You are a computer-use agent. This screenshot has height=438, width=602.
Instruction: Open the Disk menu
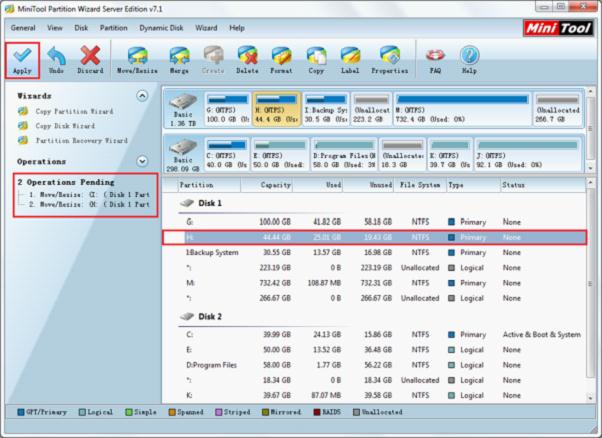(x=81, y=28)
